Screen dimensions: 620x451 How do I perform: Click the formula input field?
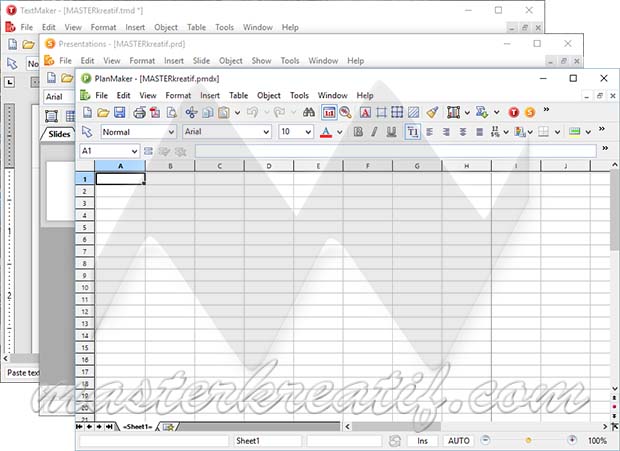[396, 151]
